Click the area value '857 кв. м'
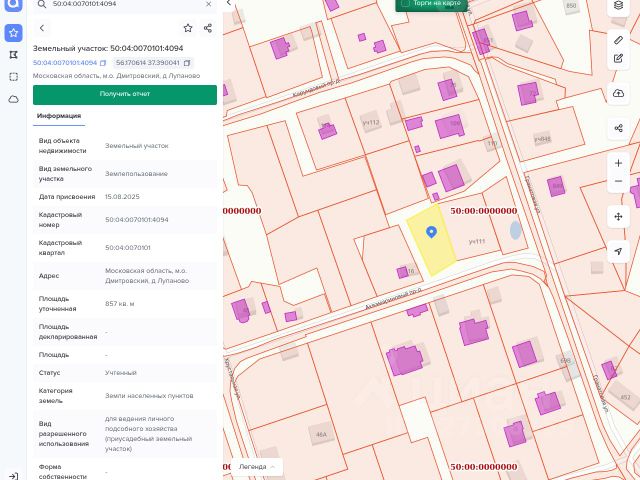Screen dimensions: 640x480 pyautogui.click(x=120, y=304)
